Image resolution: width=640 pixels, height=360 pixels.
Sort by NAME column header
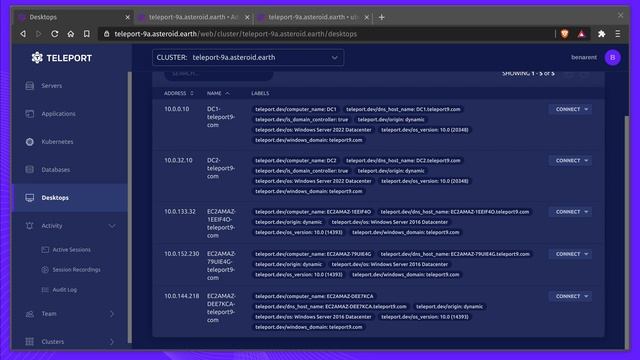pyautogui.click(x=218, y=93)
